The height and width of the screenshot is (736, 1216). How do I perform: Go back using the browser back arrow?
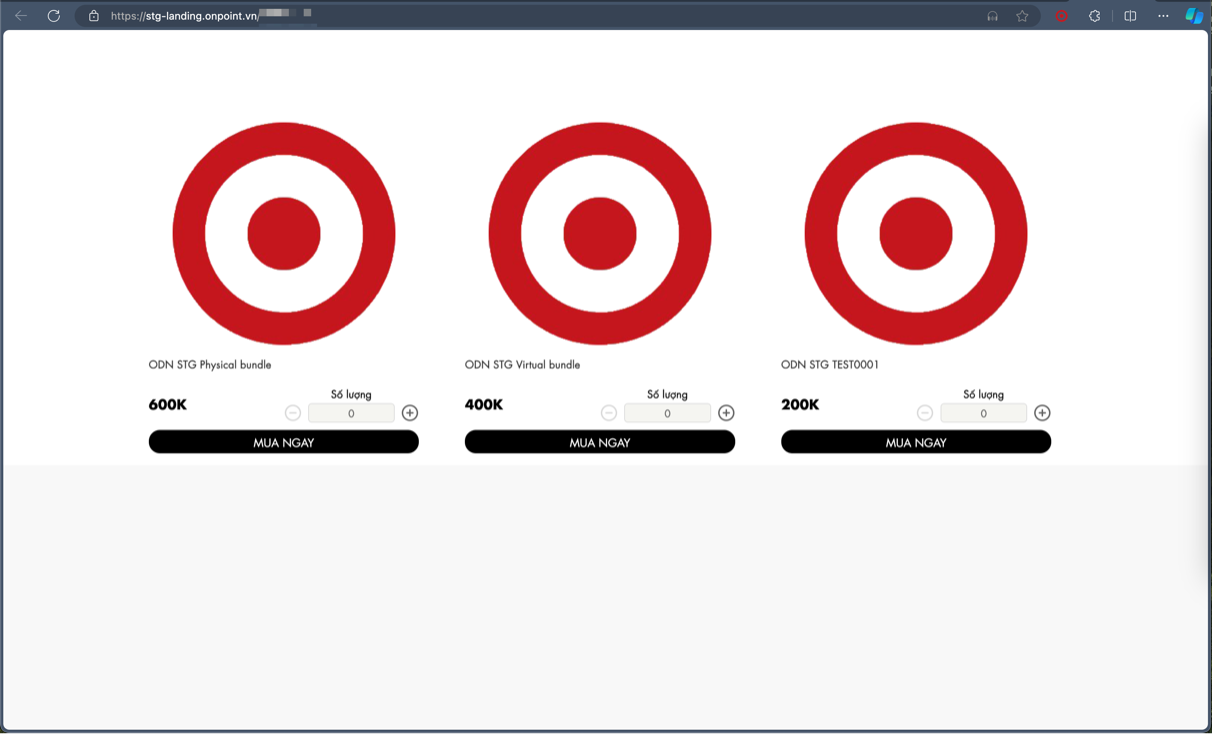coord(20,16)
